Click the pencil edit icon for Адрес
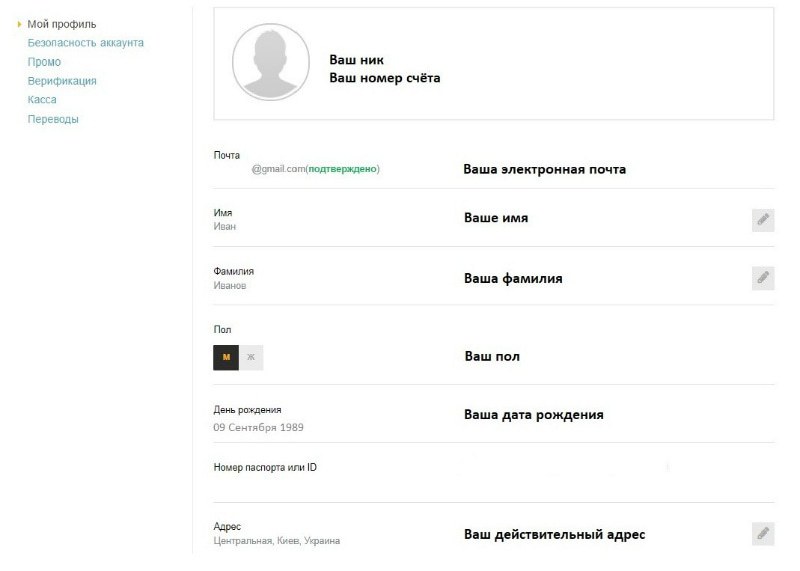The width and height of the screenshot is (800, 571). pos(763,533)
